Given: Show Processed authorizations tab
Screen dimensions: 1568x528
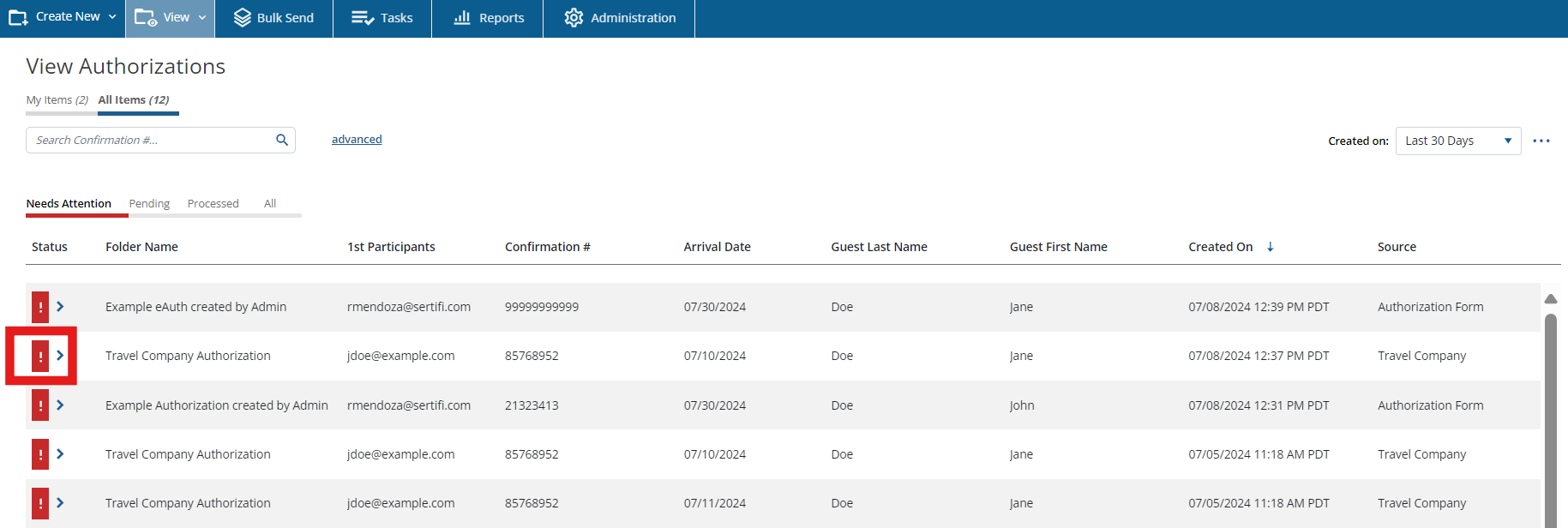Looking at the screenshot, I should [x=213, y=204].
